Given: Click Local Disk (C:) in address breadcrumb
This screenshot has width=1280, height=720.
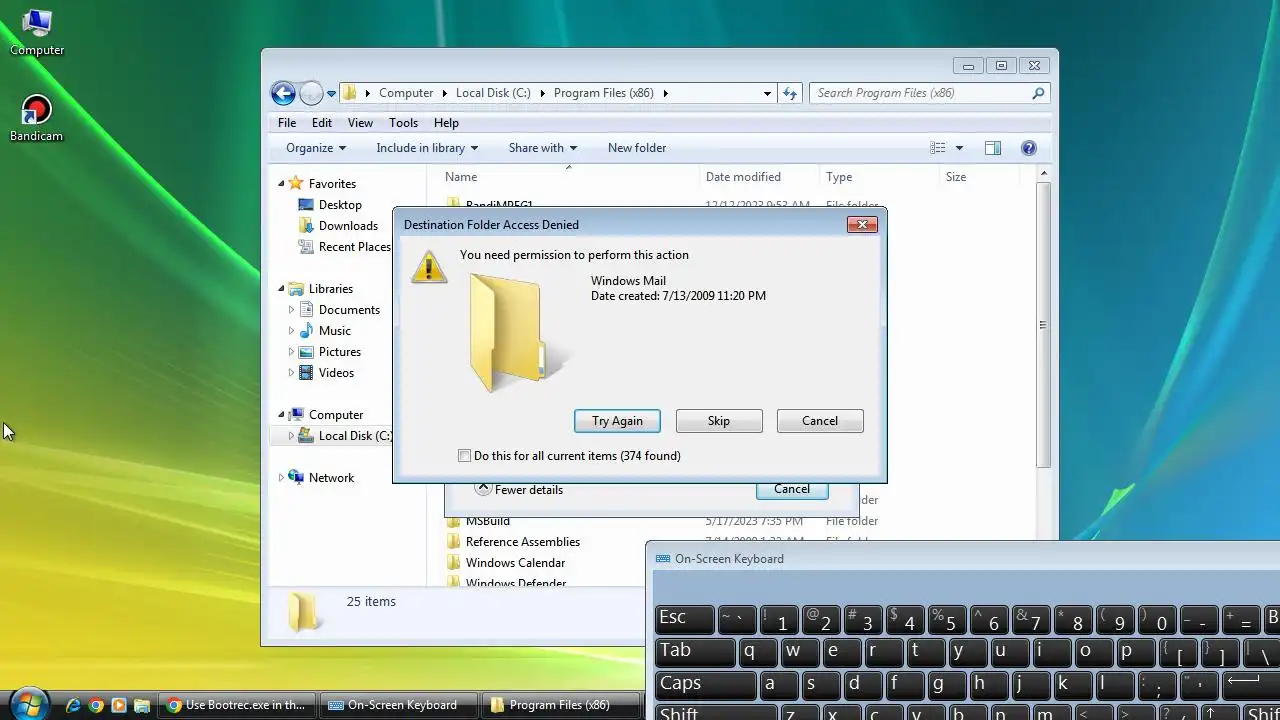Looking at the screenshot, I should click(x=493, y=93).
